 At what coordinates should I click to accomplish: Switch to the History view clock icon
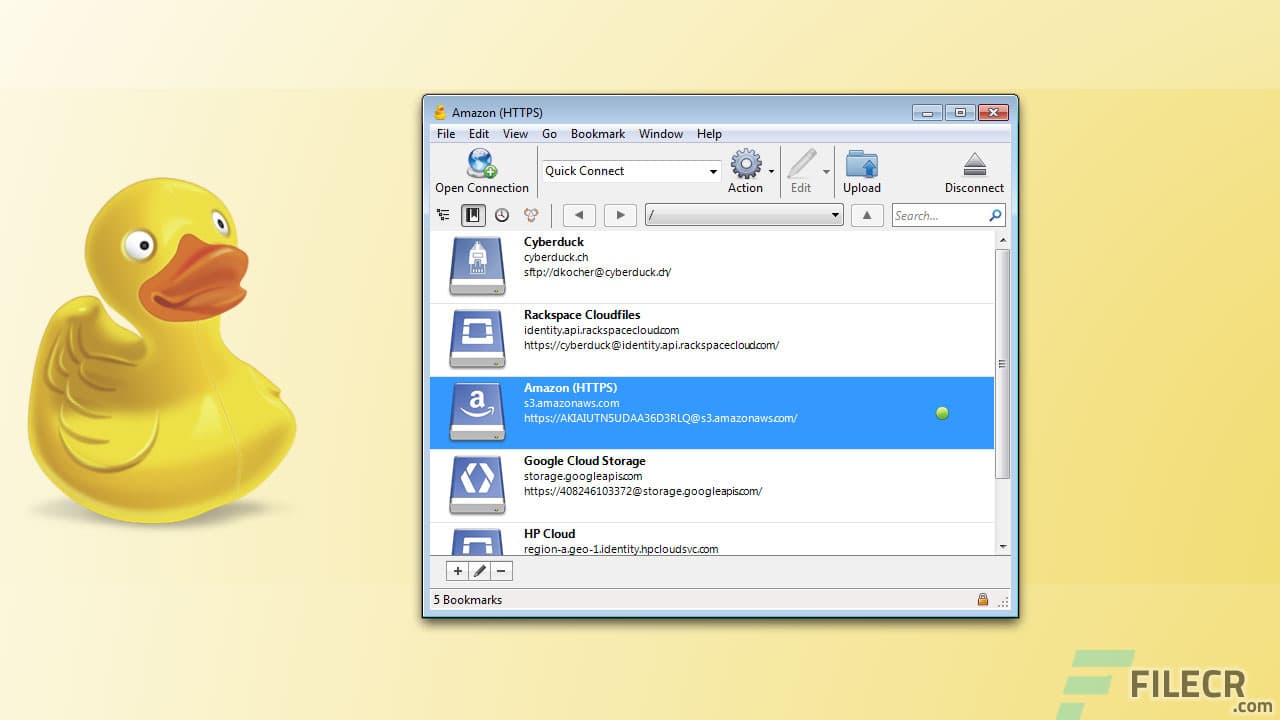tap(502, 214)
